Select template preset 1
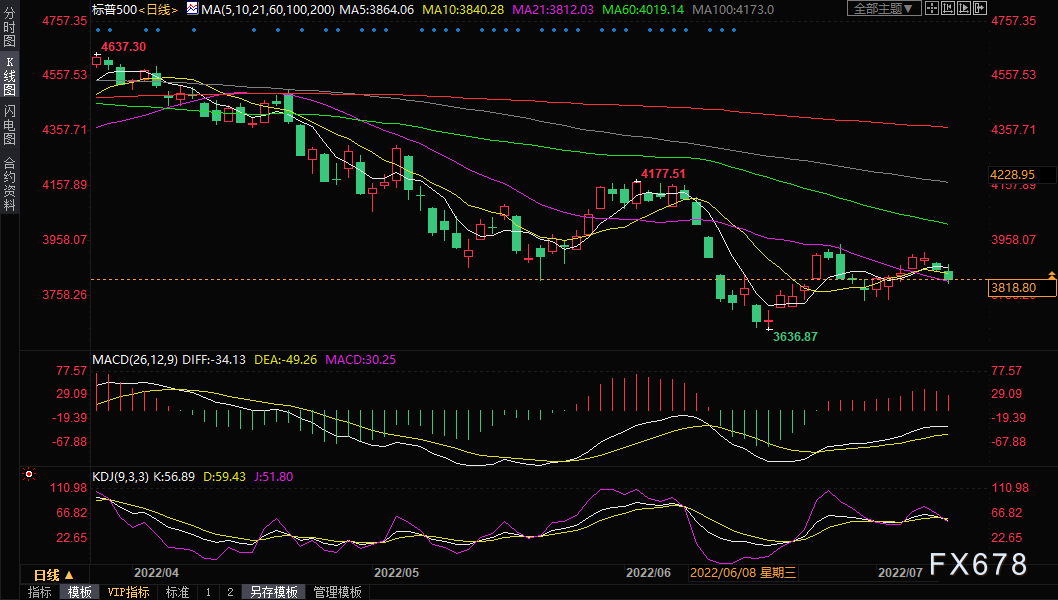This screenshot has width=1058, height=600. [x=208, y=592]
